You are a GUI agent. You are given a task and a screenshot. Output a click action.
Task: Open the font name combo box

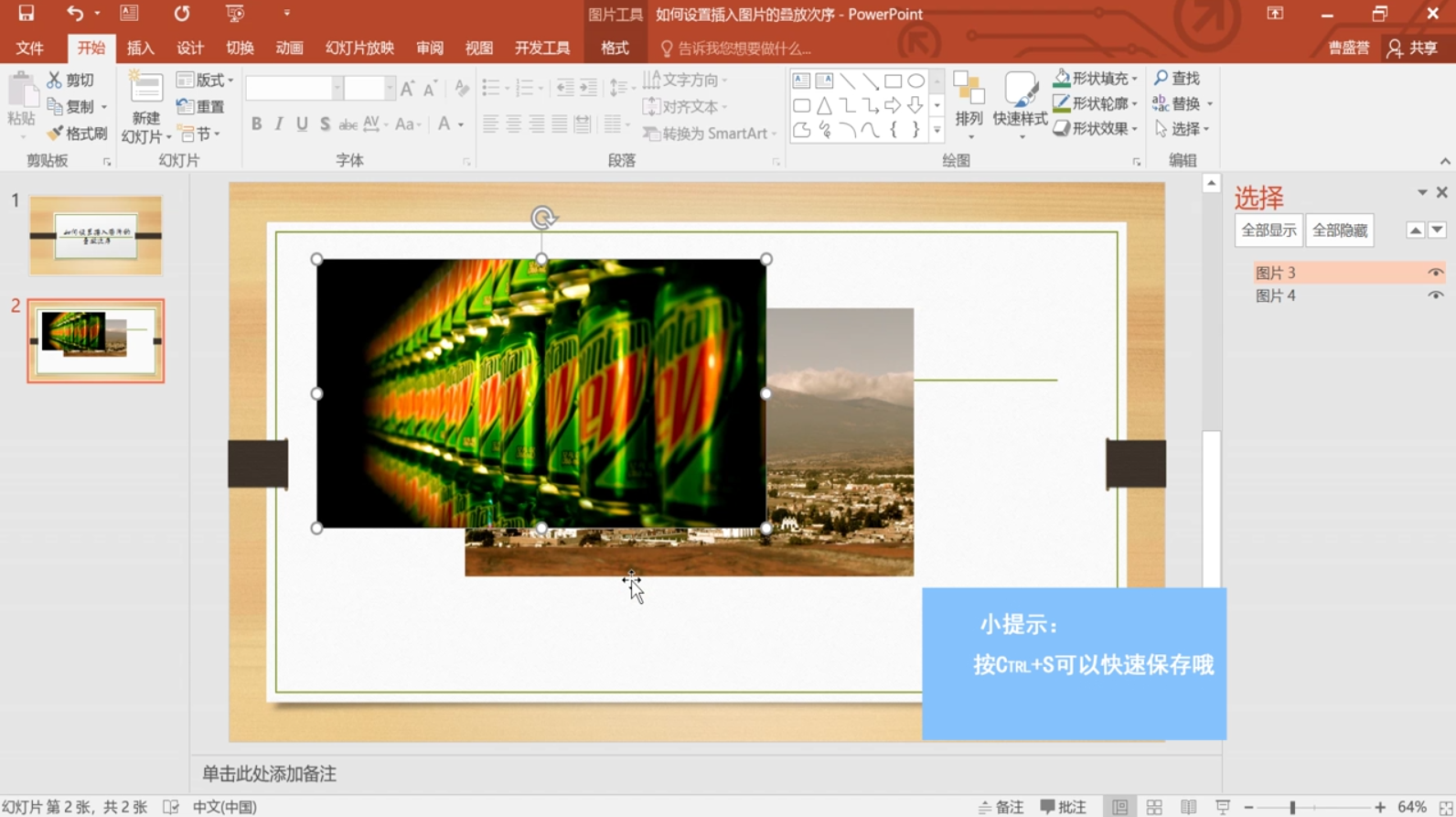point(294,88)
